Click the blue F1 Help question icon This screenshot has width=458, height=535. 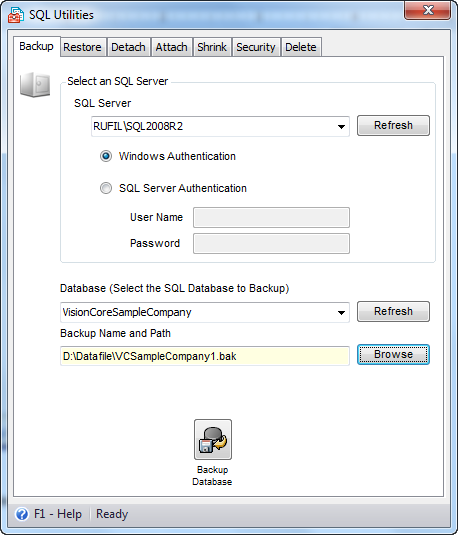22,514
